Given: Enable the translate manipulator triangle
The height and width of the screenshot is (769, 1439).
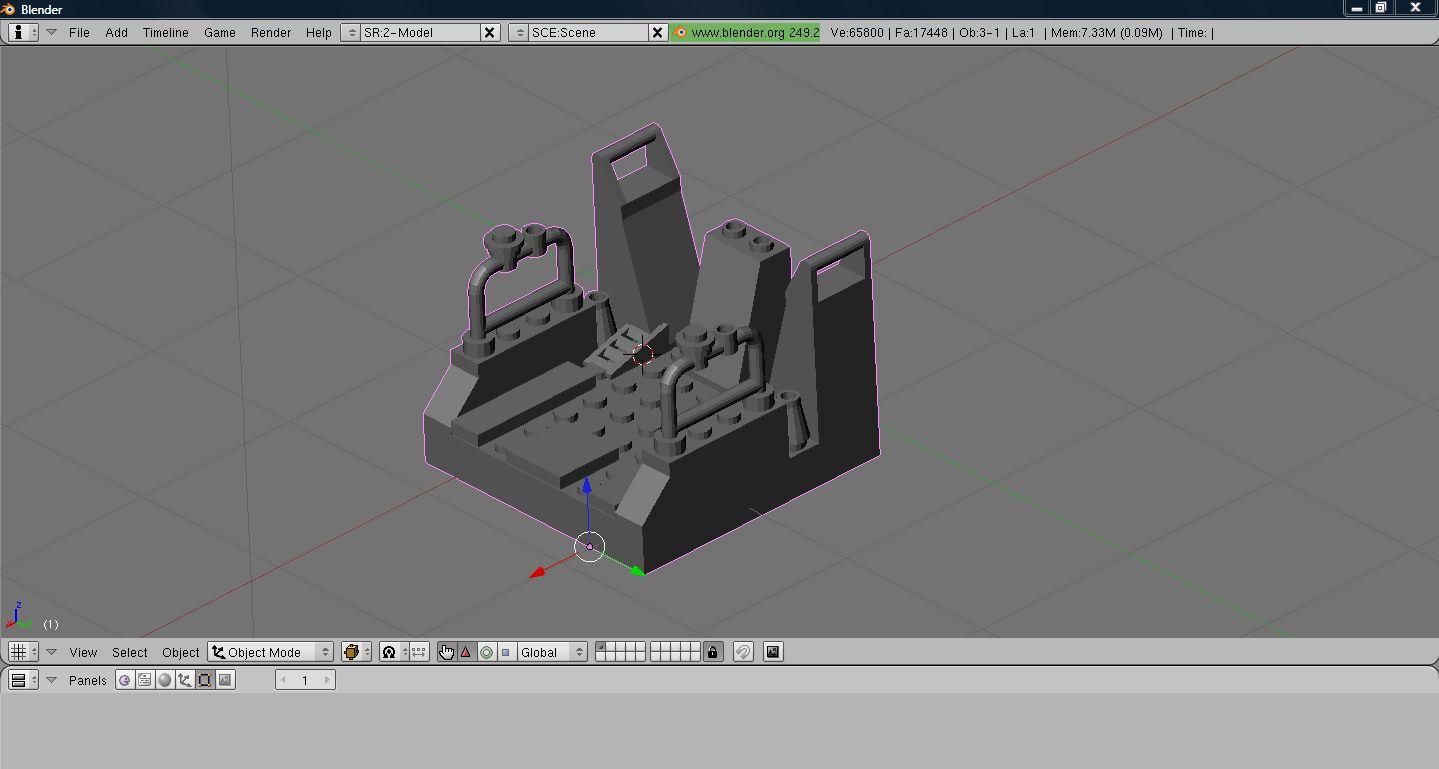Looking at the screenshot, I should pos(466,652).
